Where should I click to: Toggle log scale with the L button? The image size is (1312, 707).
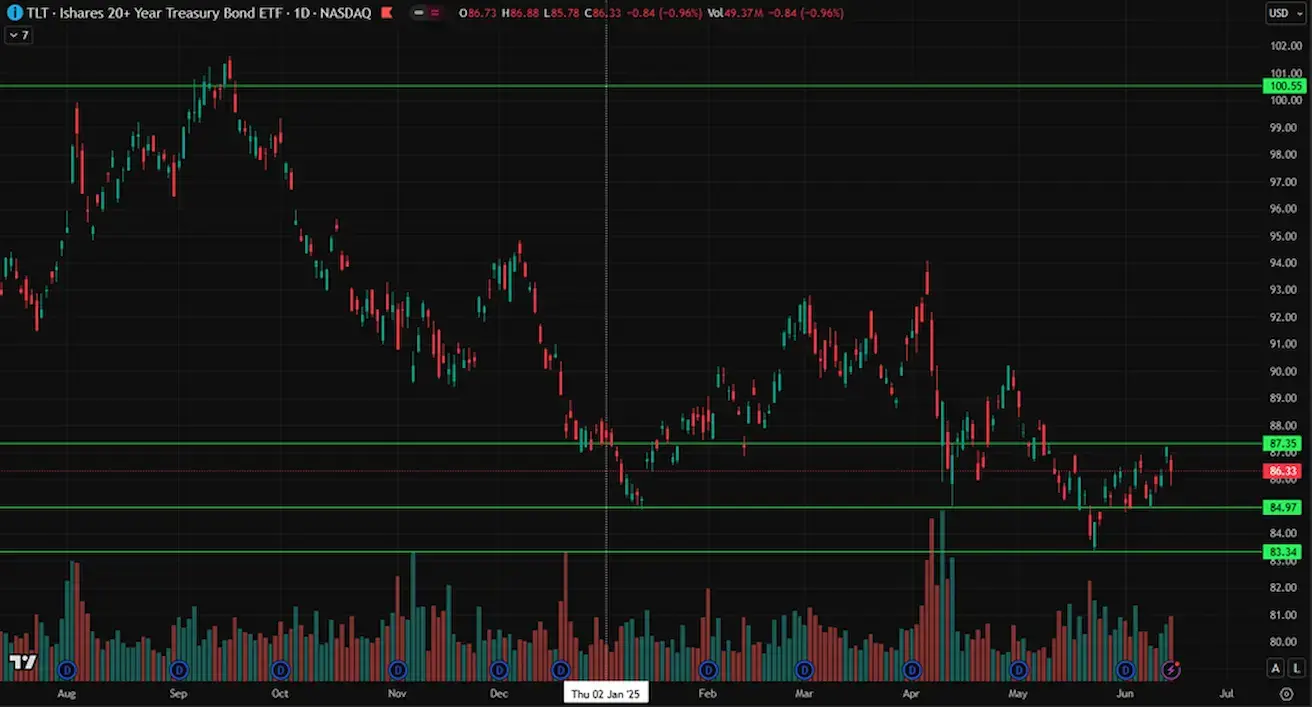(1296, 668)
